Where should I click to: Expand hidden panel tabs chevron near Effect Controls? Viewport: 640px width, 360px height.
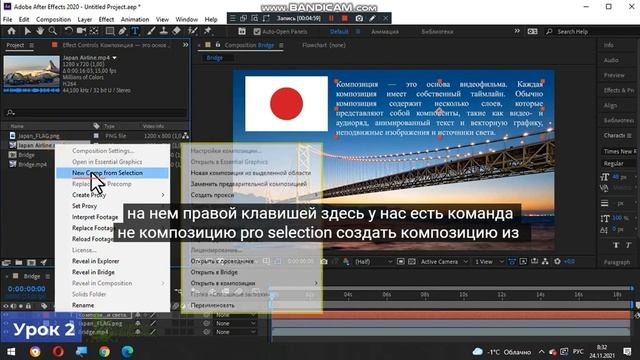pyautogui.click(x=185, y=45)
